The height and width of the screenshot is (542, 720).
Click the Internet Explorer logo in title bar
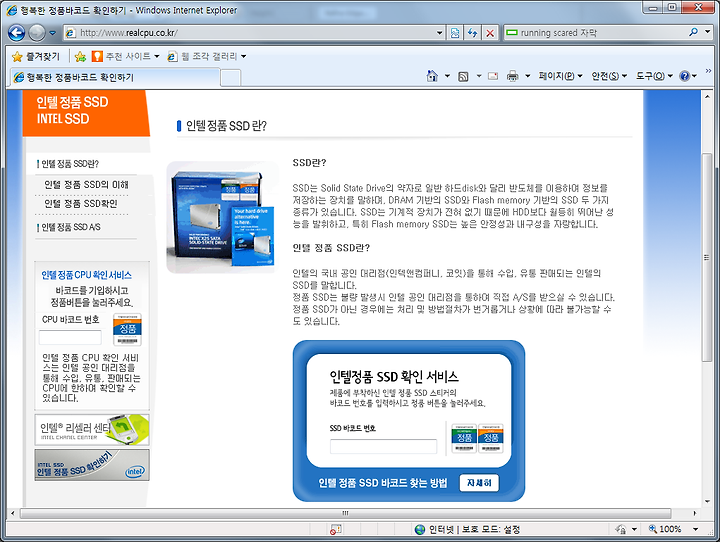pos(11,10)
